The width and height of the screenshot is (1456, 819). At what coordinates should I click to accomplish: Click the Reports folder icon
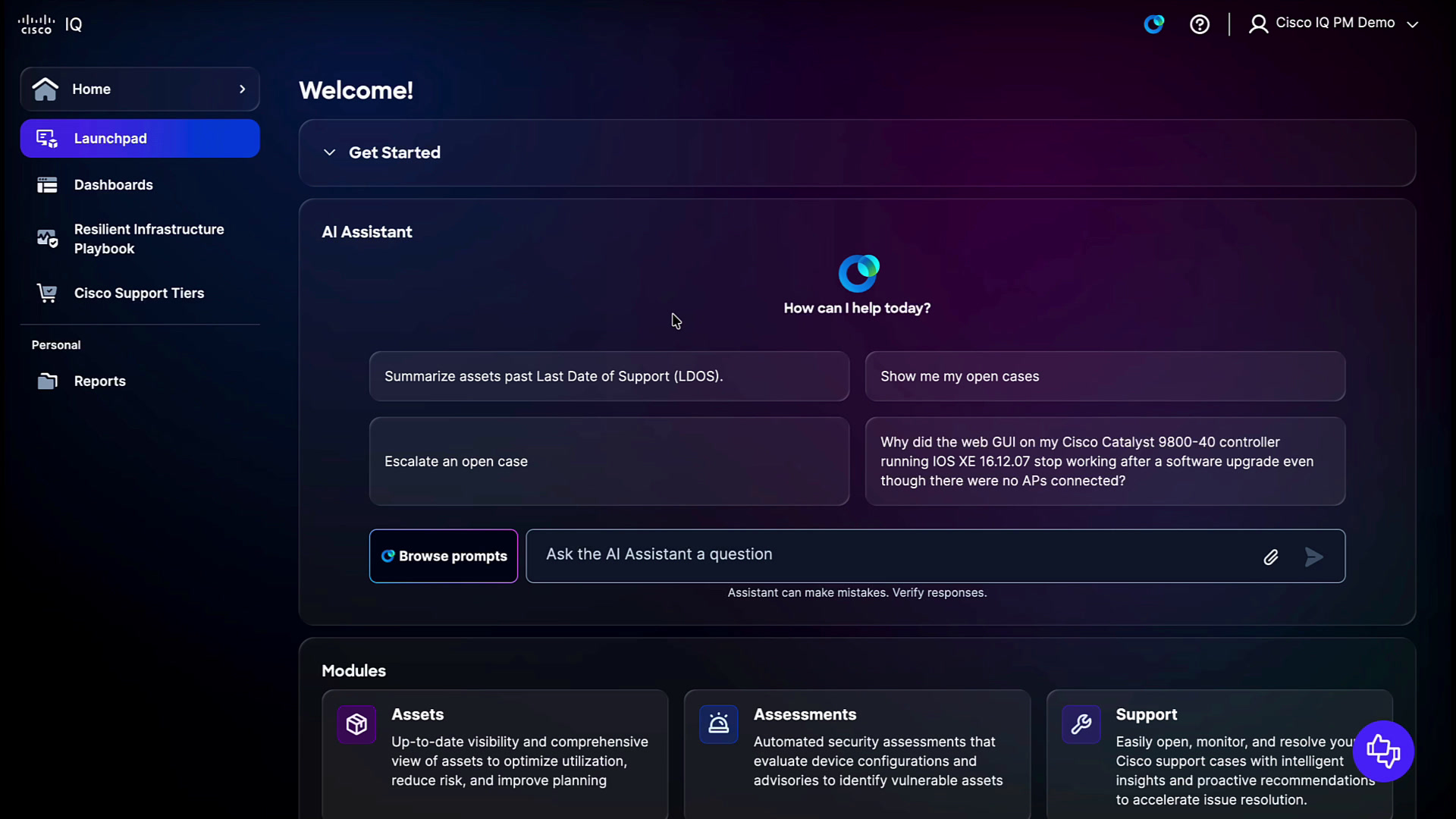(x=47, y=381)
